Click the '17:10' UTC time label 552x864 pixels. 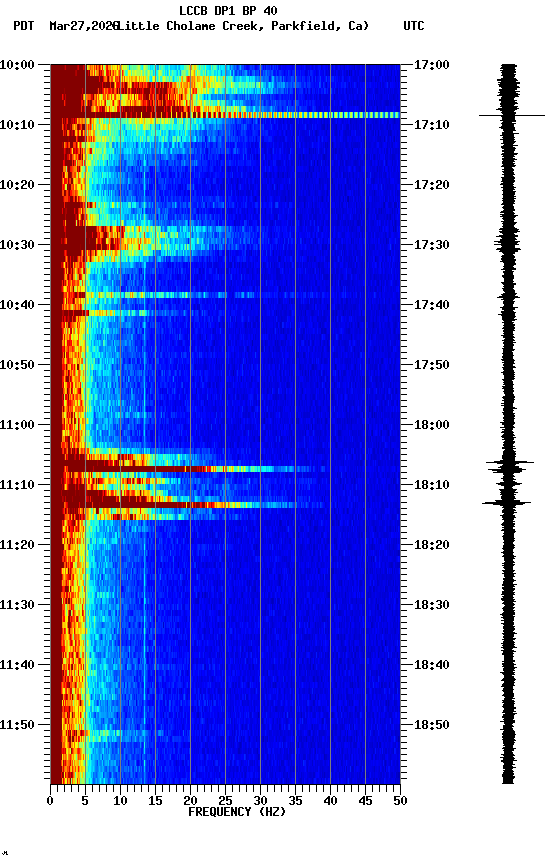(x=432, y=125)
